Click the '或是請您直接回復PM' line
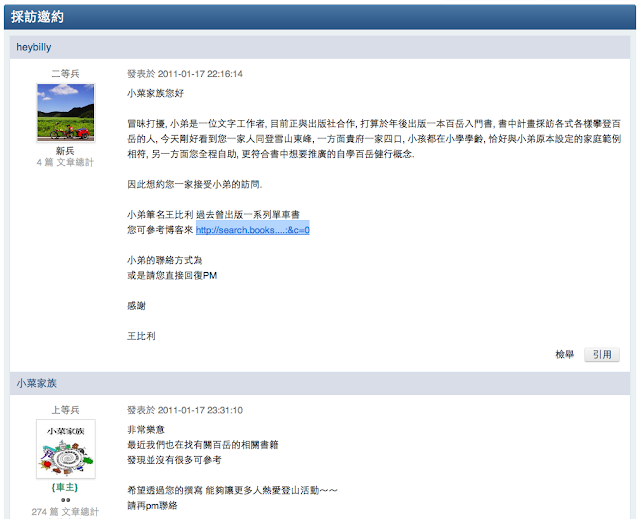 click(x=172, y=275)
